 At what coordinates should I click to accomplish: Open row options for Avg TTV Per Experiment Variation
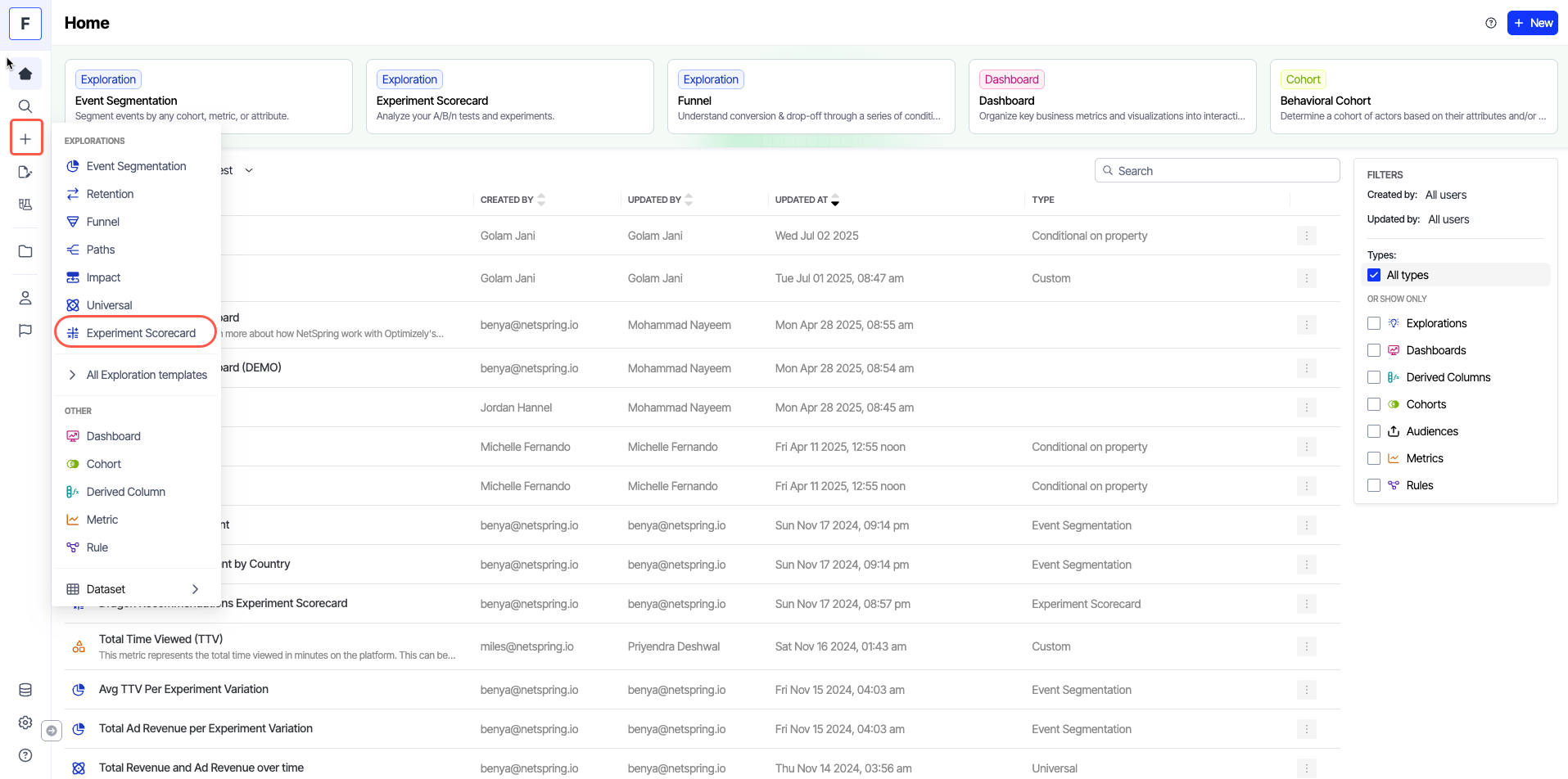[x=1307, y=690]
